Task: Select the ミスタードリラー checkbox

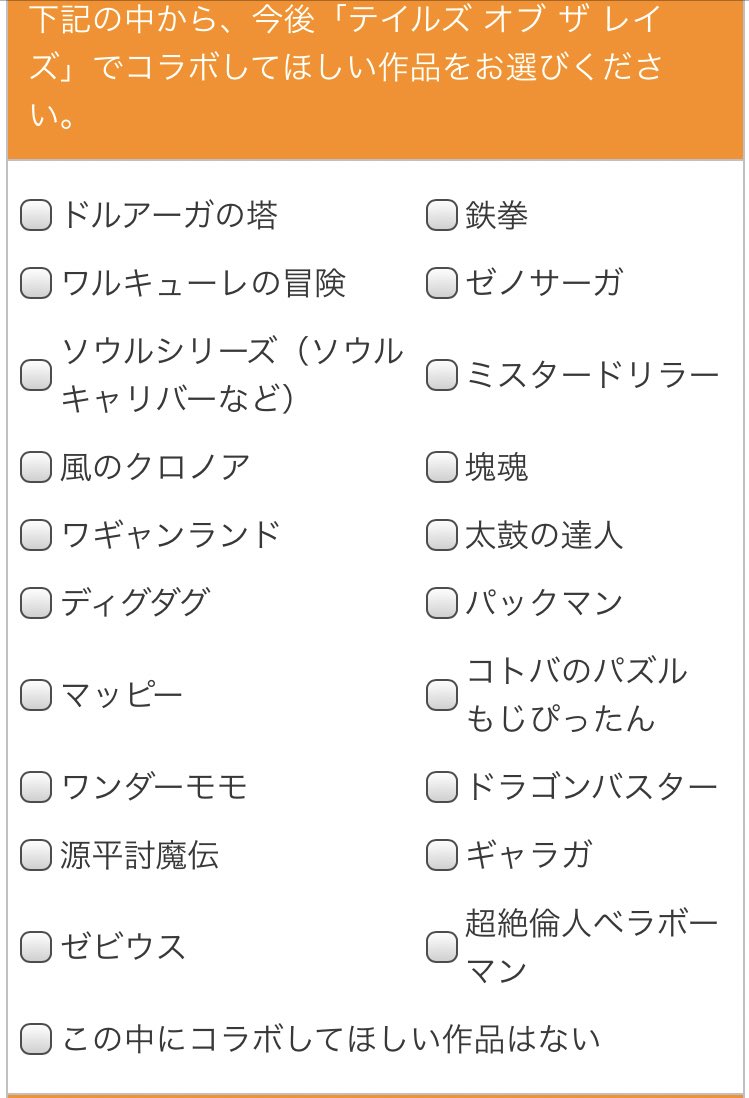Action: (441, 375)
